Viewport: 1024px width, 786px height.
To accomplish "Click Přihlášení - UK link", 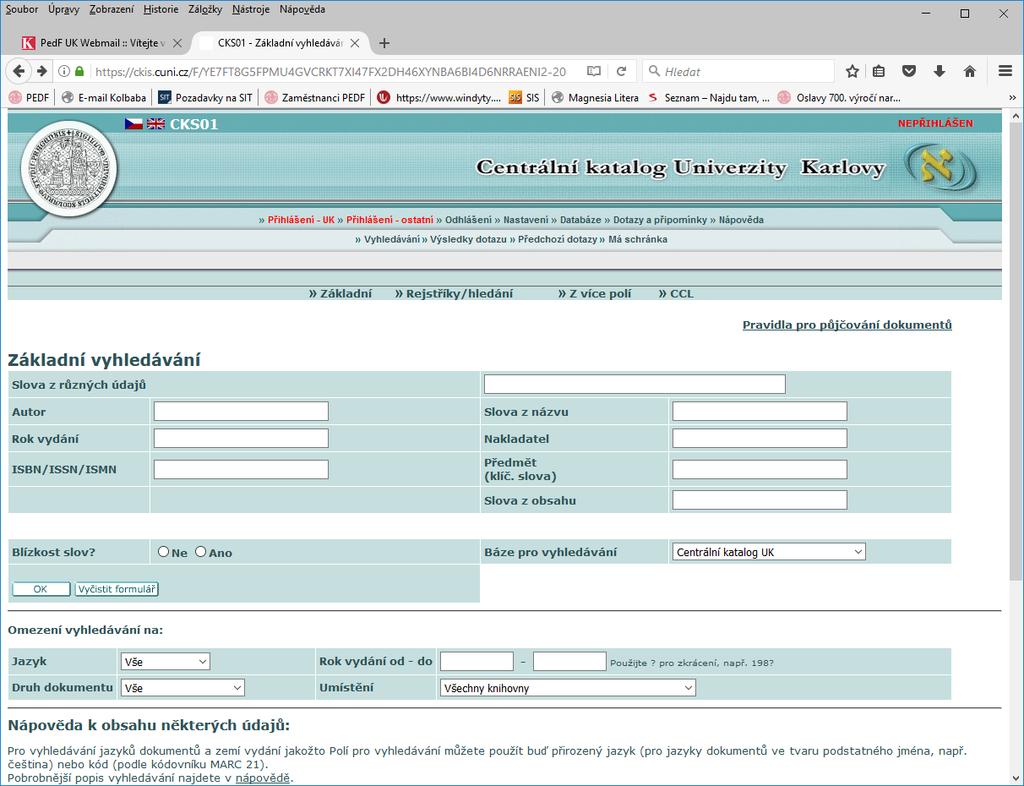I will point(301,220).
